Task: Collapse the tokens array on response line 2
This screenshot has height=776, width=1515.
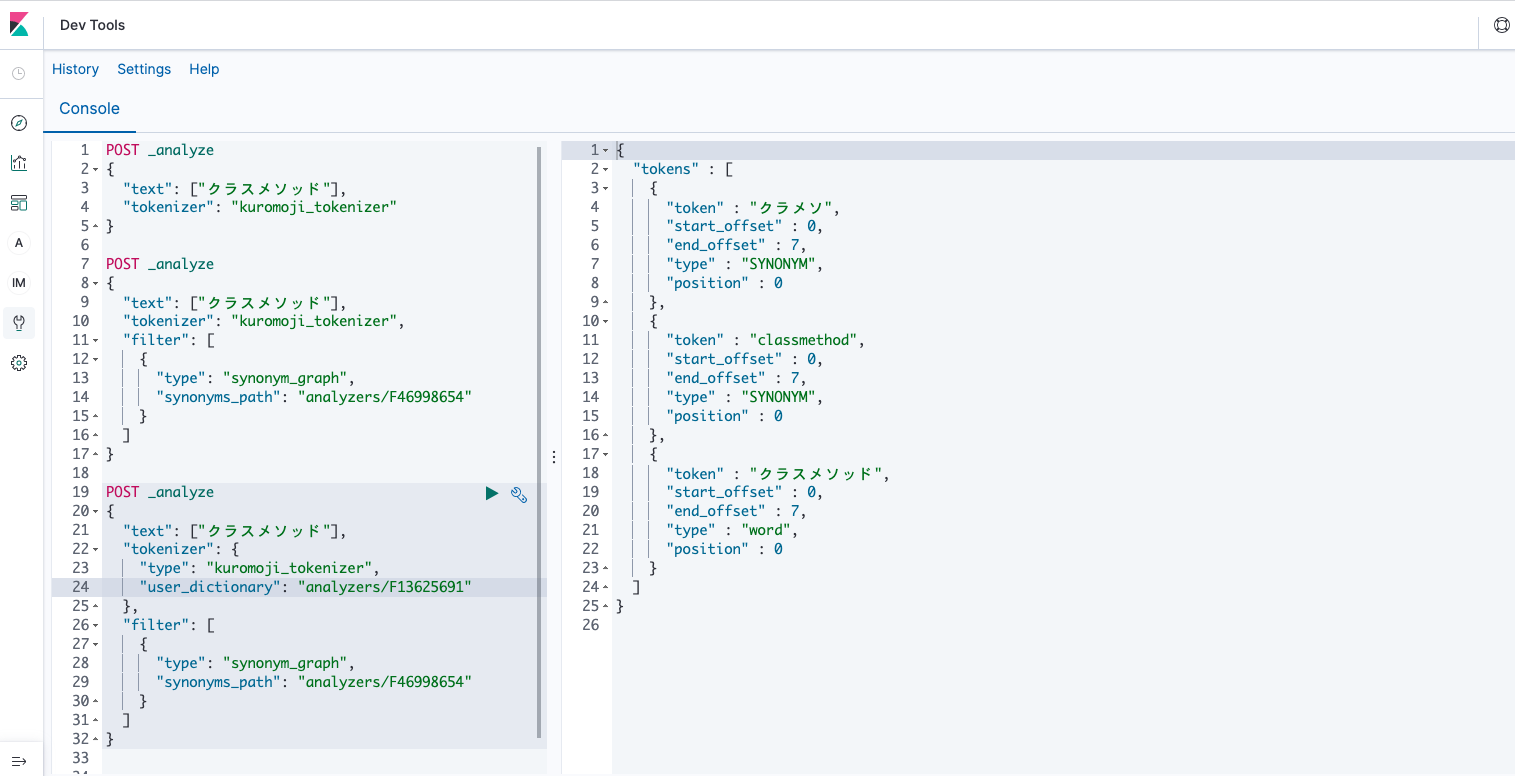Action: point(606,169)
